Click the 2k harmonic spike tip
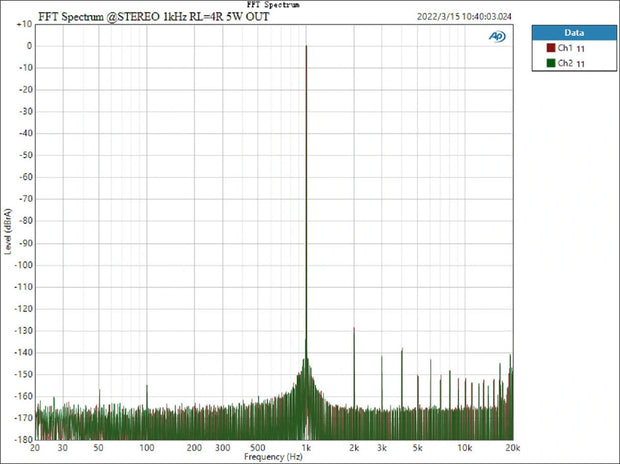620x464 pixels. [354, 328]
